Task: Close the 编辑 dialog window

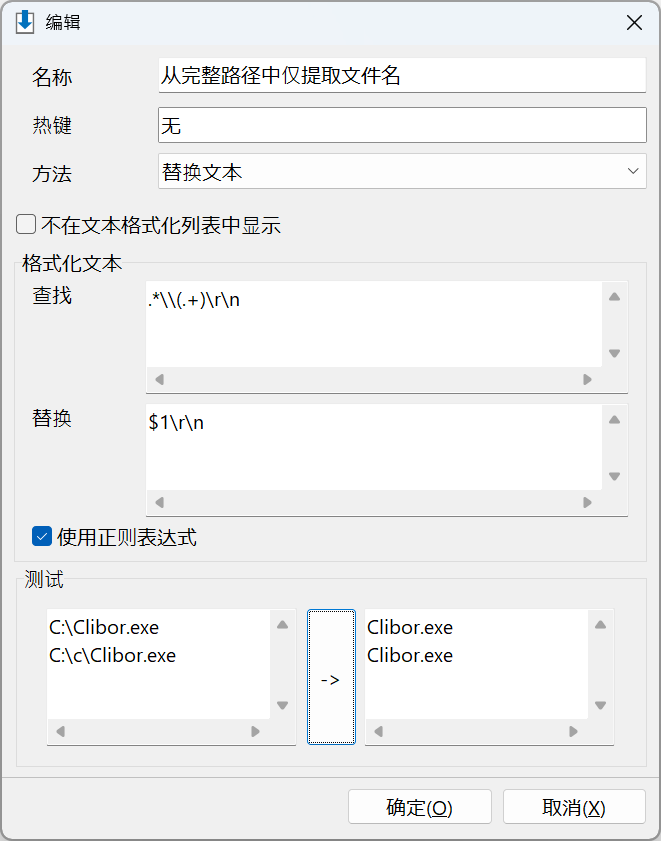Action: click(634, 23)
